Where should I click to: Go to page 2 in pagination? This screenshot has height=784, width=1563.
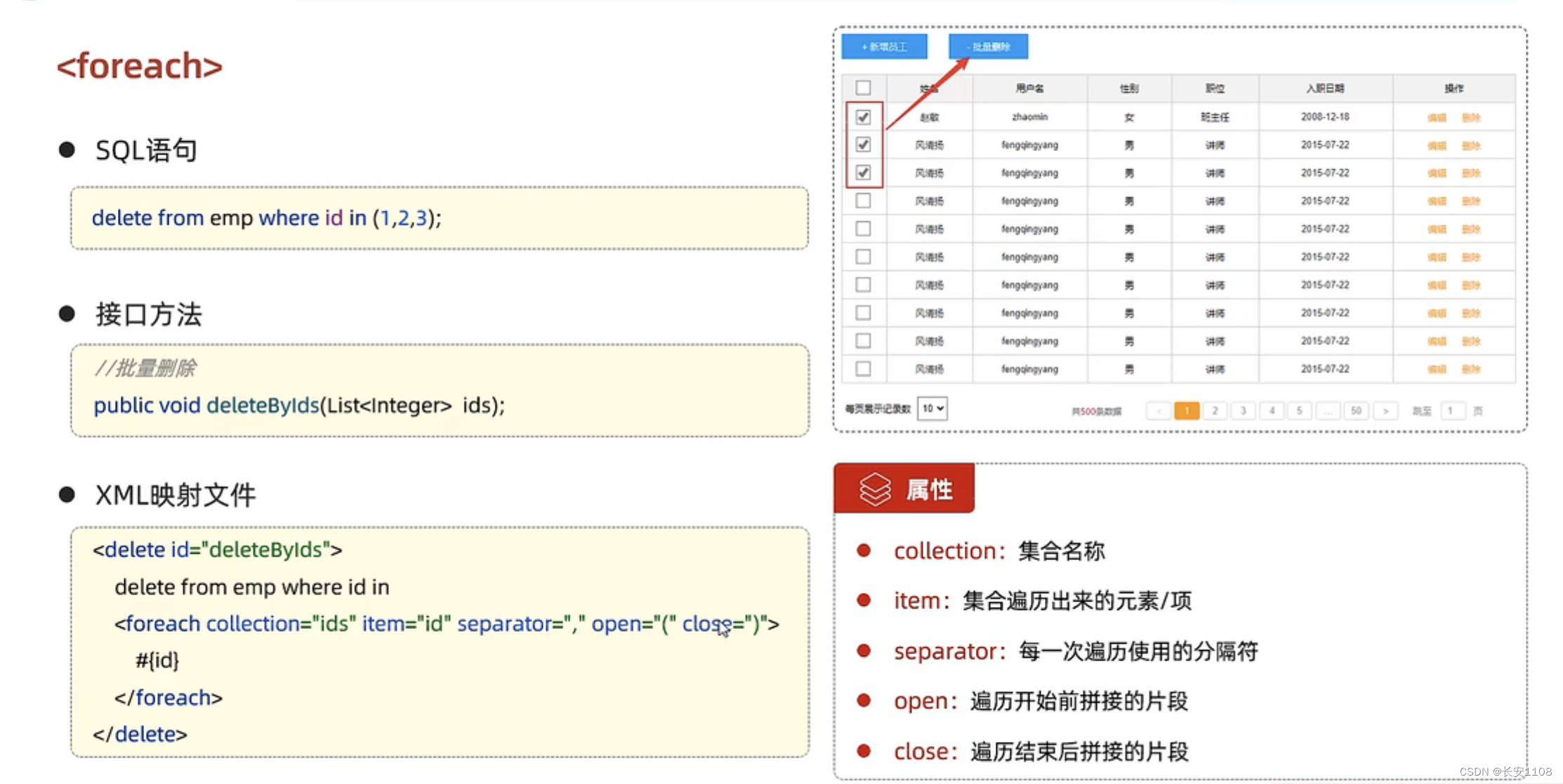point(1215,411)
